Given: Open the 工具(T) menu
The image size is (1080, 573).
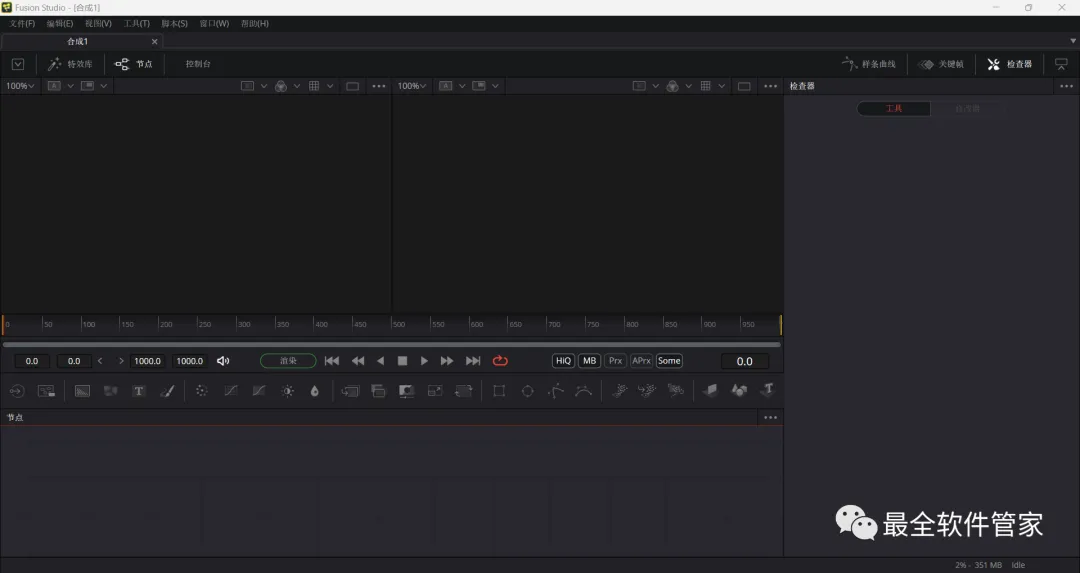Looking at the screenshot, I should (136, 23).
